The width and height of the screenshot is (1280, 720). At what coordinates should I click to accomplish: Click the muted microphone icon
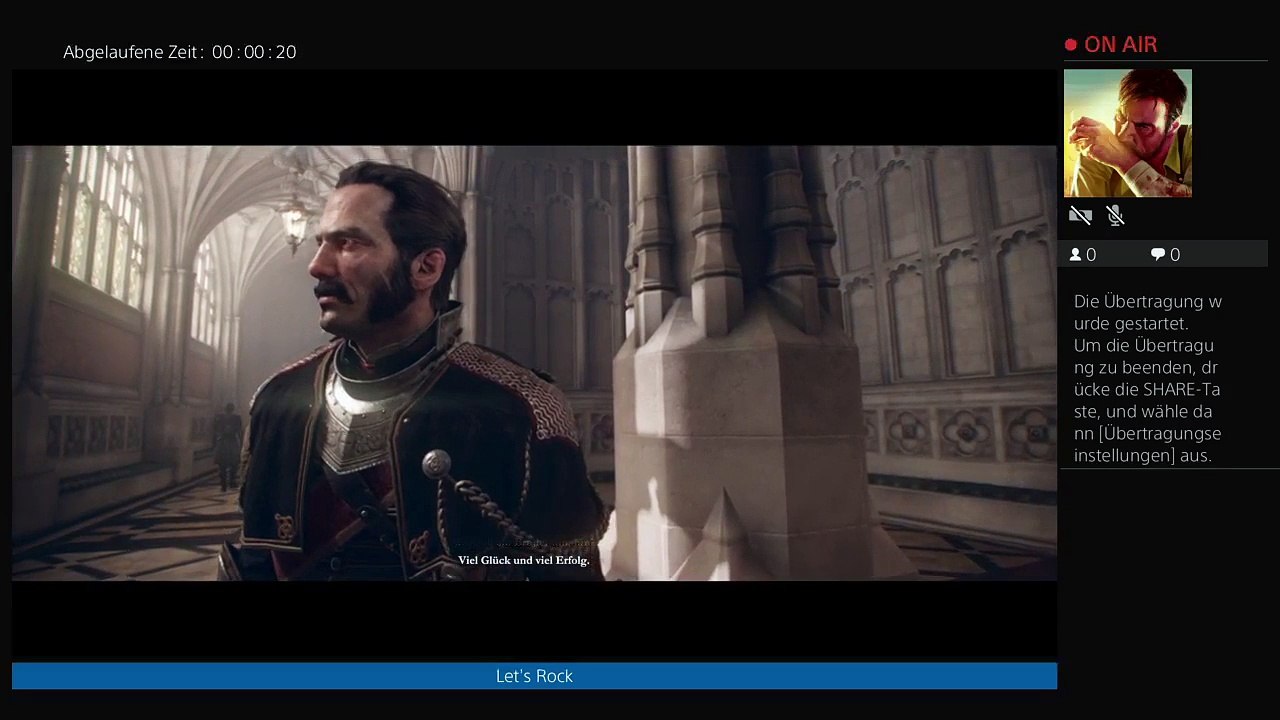1116,215
